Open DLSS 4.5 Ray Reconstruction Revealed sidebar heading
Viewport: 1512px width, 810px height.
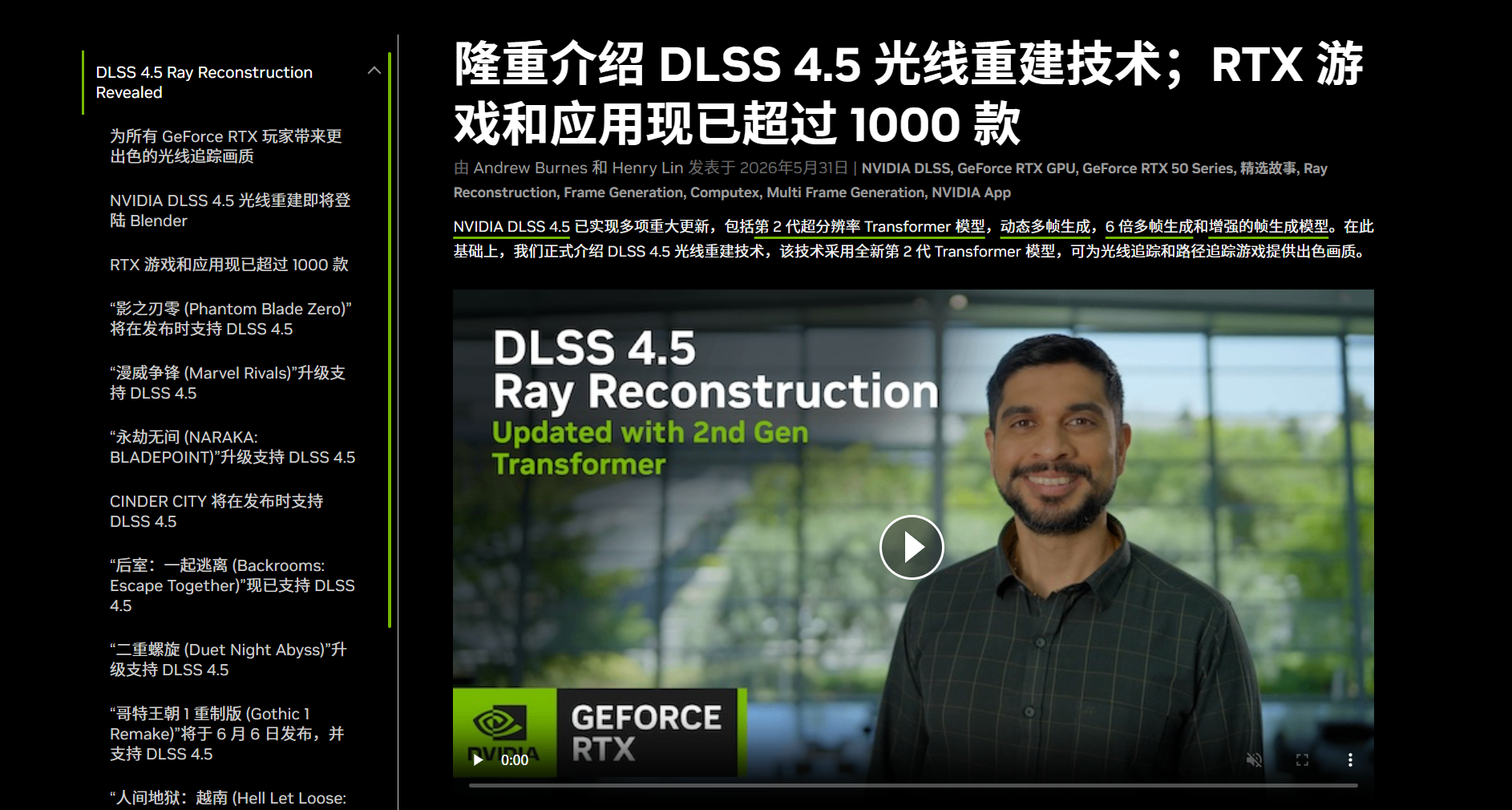204,82
